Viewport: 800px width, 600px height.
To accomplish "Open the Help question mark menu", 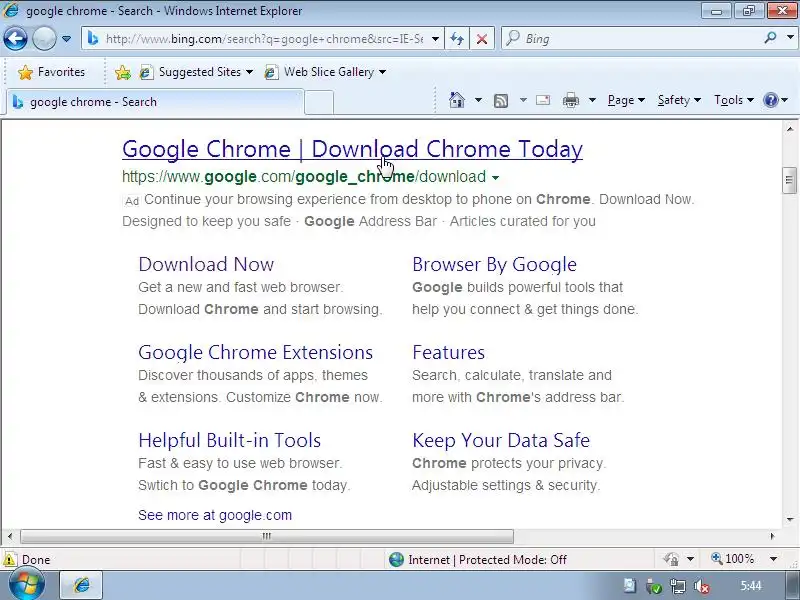I will click(774, 100).
